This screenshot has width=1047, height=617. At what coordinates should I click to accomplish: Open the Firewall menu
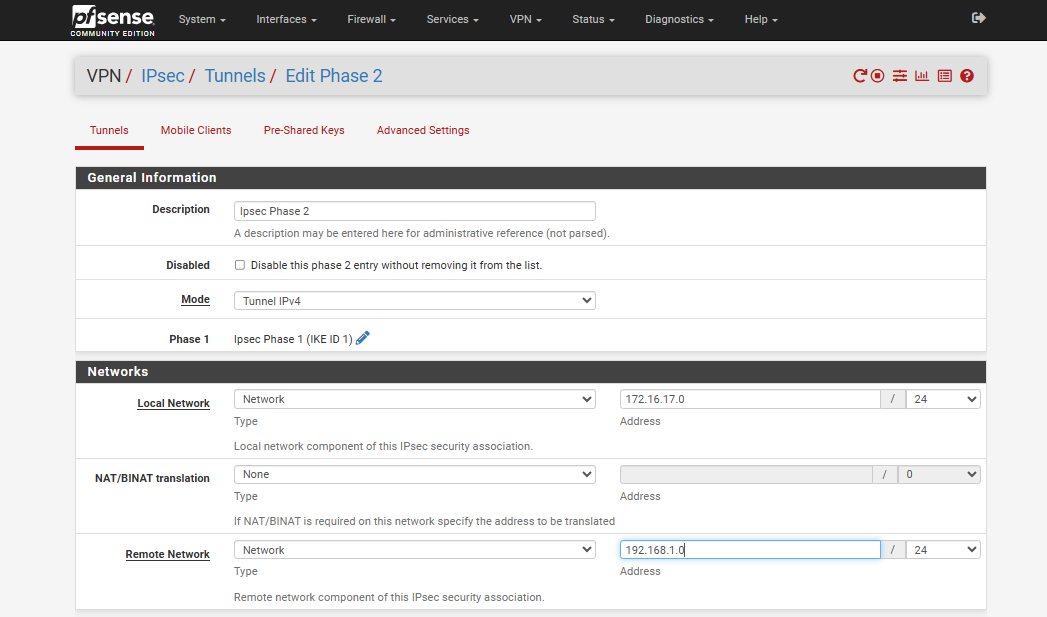click(x=371, y=19)
